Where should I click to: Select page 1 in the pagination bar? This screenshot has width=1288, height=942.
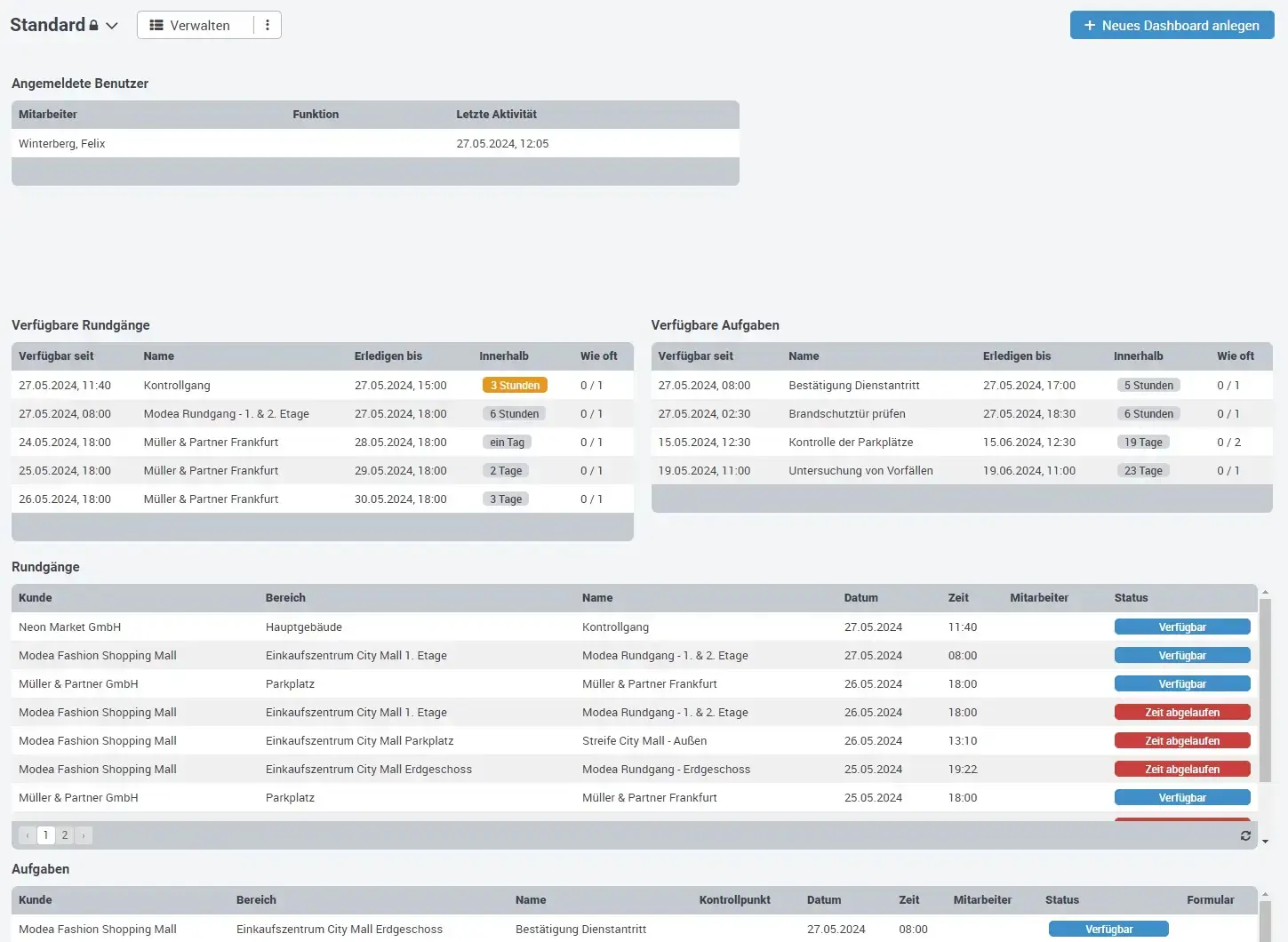(x=45, y=834)
